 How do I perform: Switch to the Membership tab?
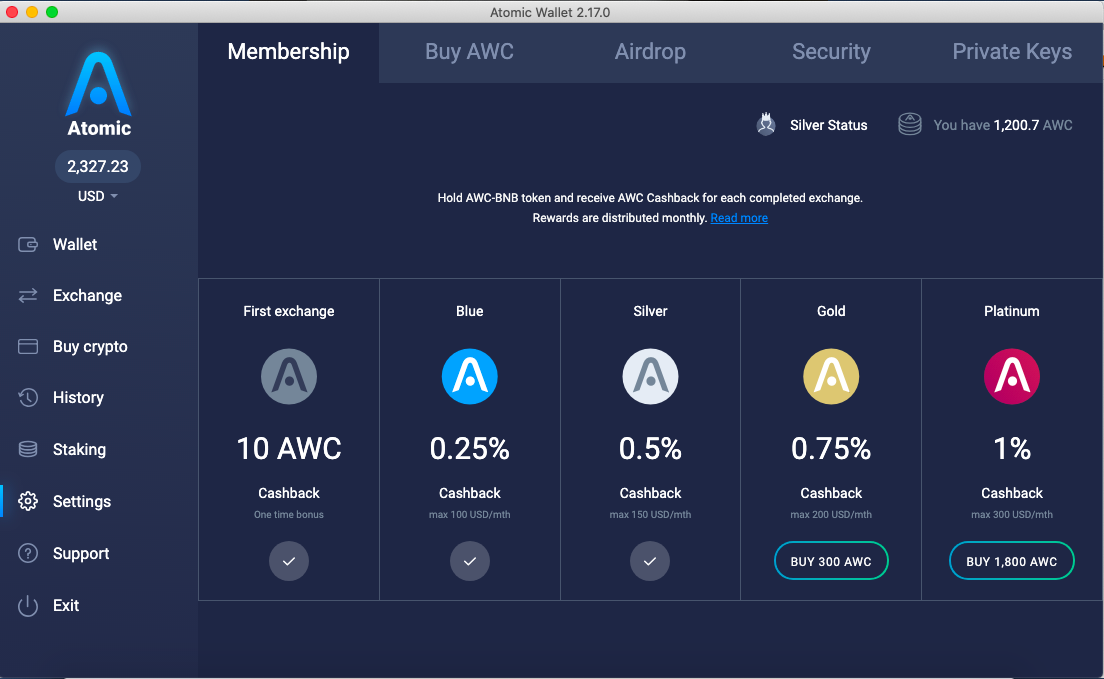289,52
